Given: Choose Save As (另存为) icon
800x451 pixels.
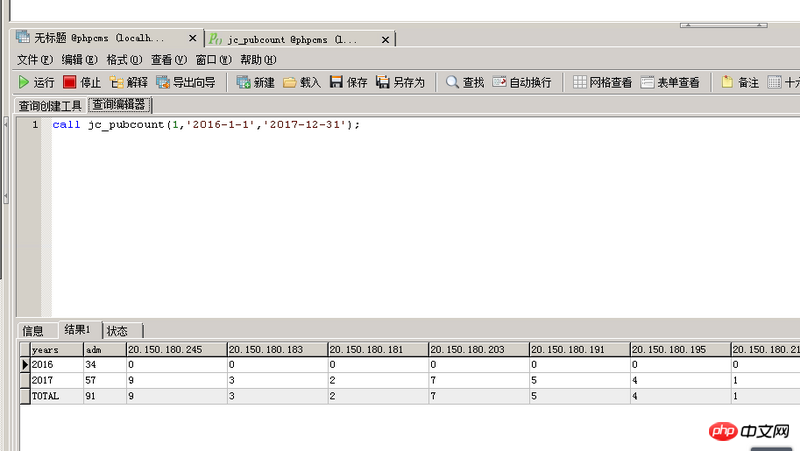Looking at the screenshot, I should click(383, 82).
